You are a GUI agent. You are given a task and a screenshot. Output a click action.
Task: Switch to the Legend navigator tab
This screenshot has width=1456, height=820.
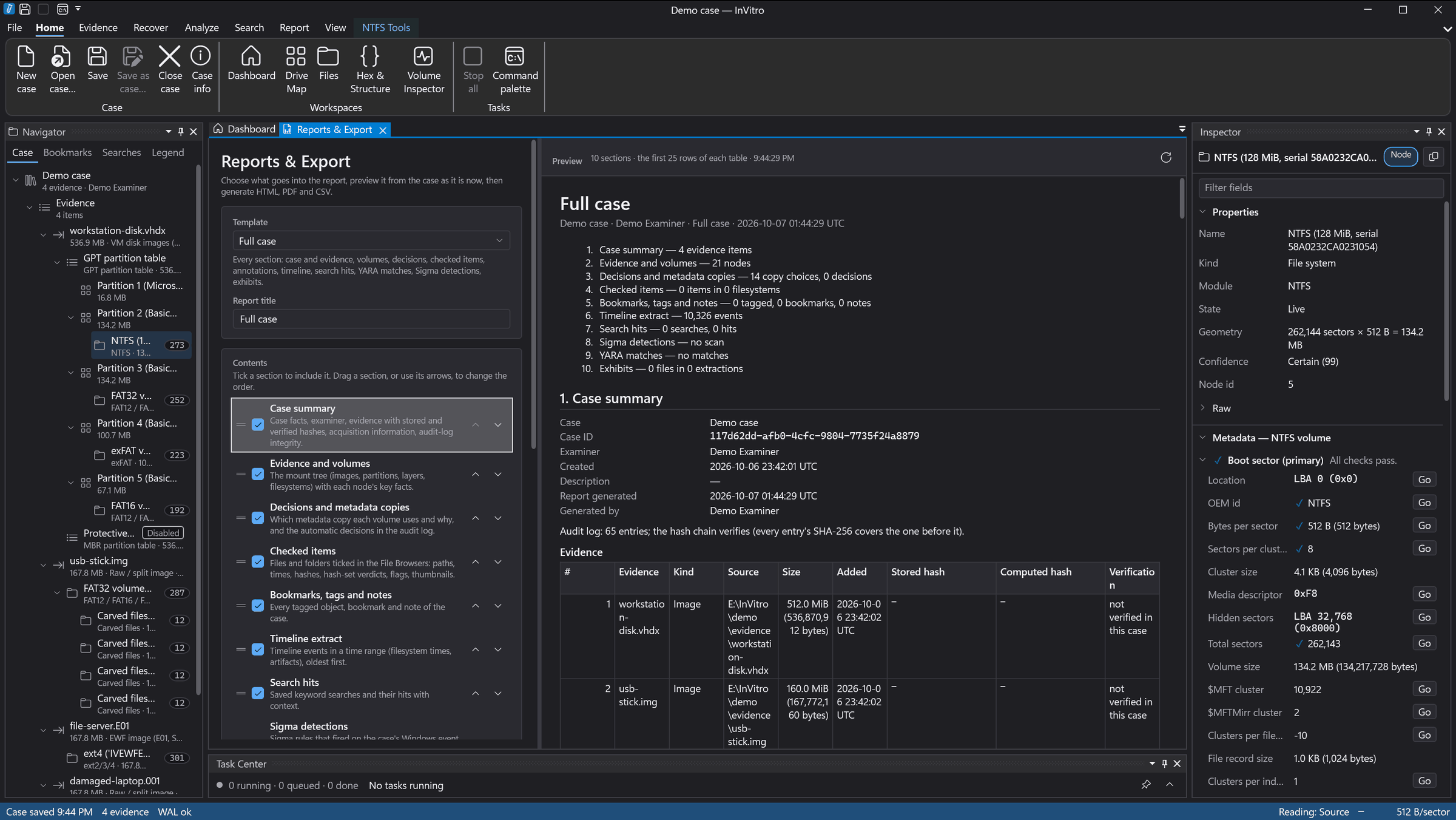(167, 152)
